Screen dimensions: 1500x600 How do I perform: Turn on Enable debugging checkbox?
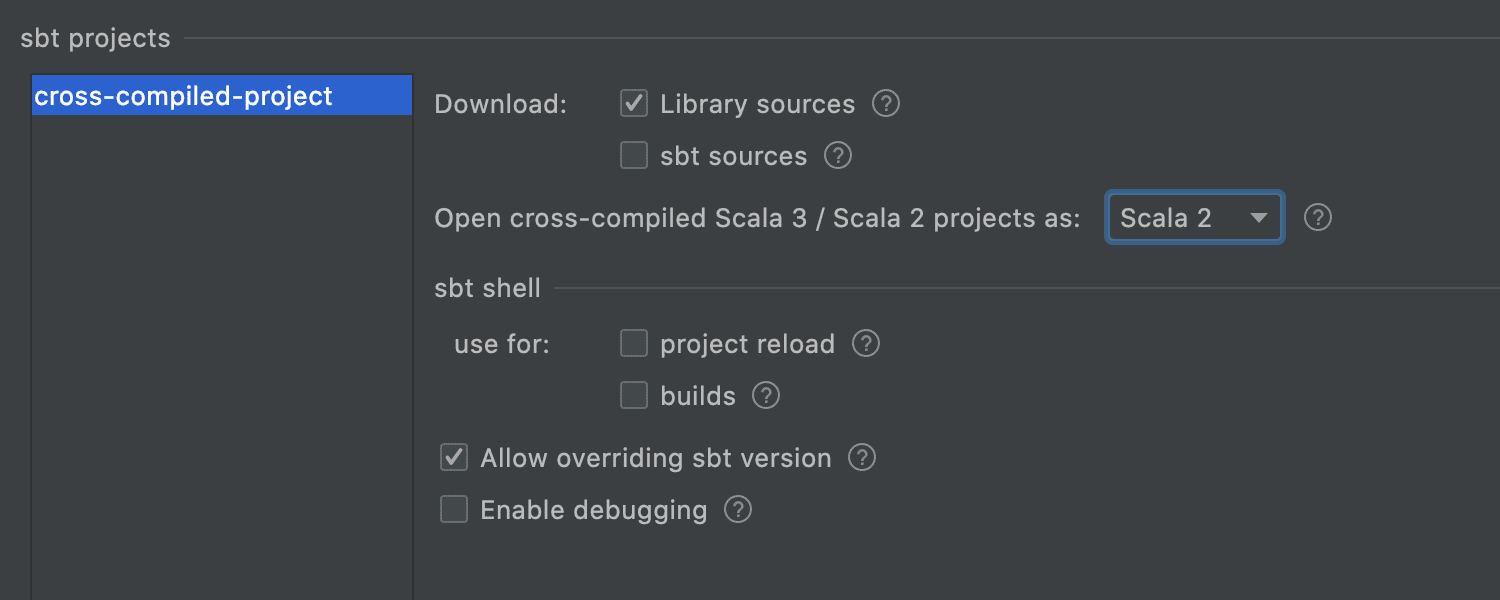pos(454,509)
